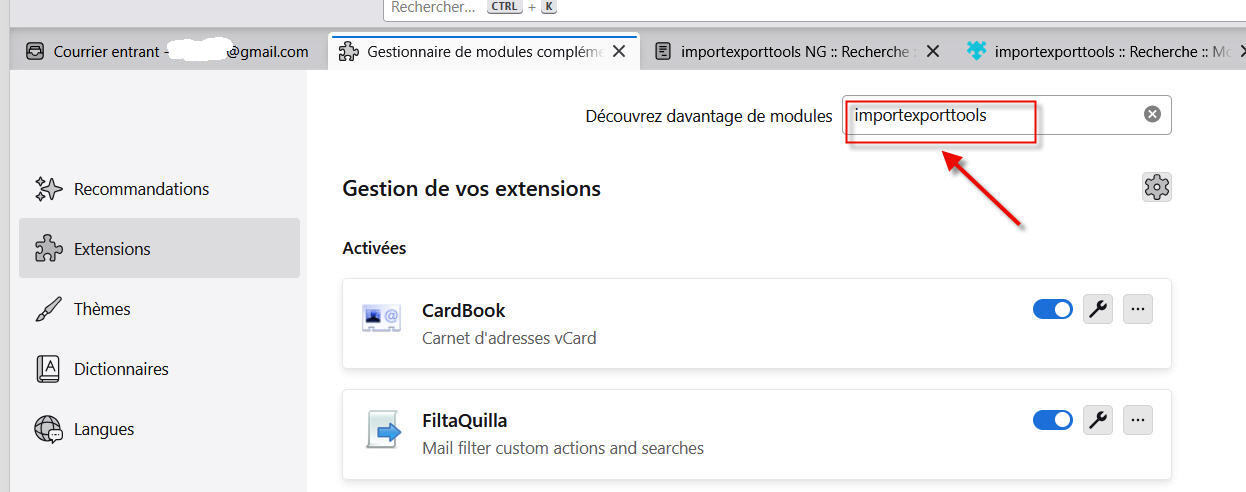Open Thèmes brush icon section
This screenshot has height=492, width=1246.
[x=49, y=309]
